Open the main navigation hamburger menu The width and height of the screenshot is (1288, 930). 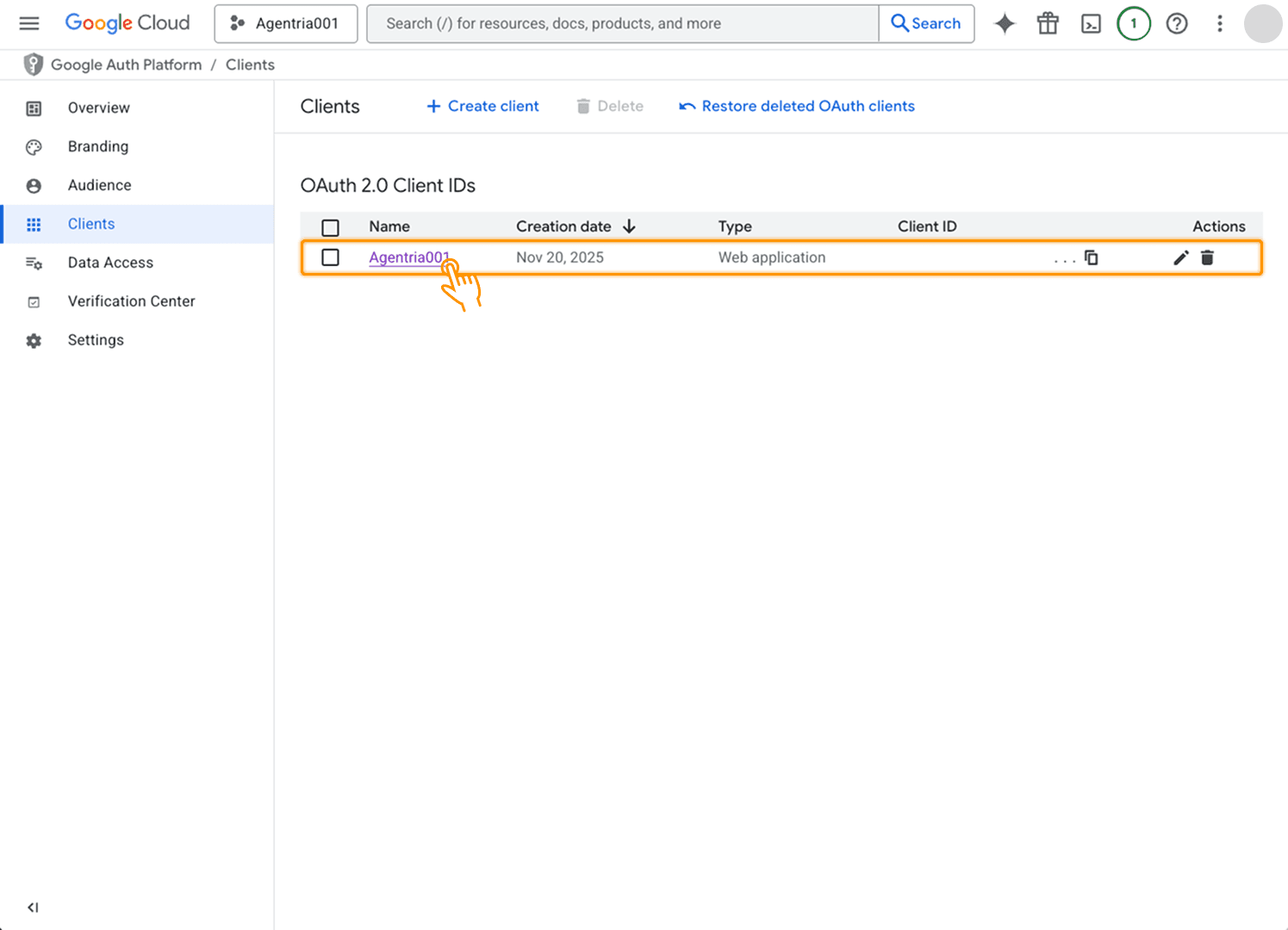point(29,23)
